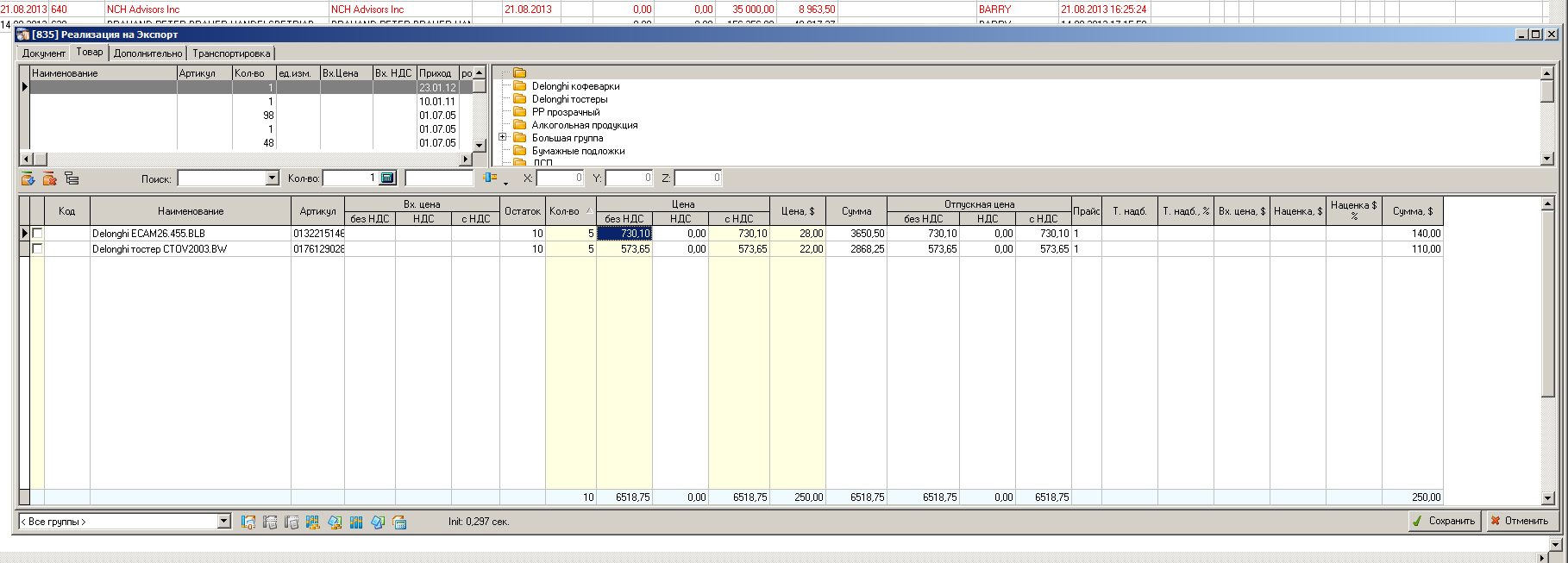Screen dimensions: 1568x563
Task: Click the Сохранить button
Action: (1444, 521)
